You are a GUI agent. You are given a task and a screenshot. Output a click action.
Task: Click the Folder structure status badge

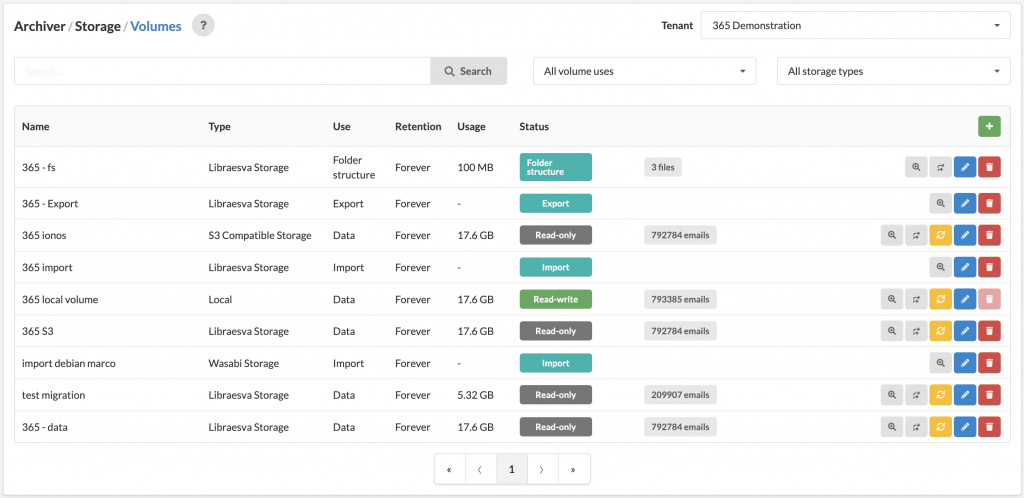(556, 167)
